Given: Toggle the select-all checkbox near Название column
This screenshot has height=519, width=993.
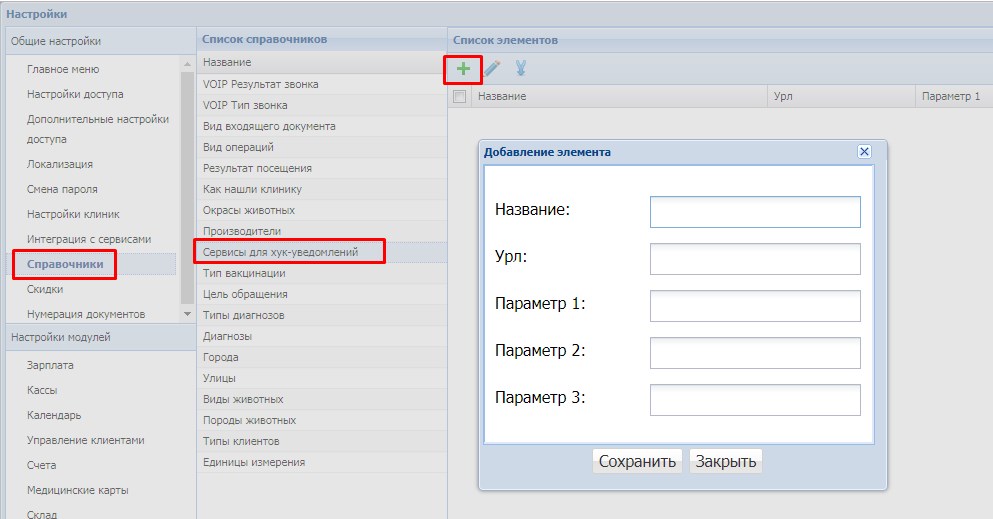Looking at the screenshot, I should tap(460, 96).
